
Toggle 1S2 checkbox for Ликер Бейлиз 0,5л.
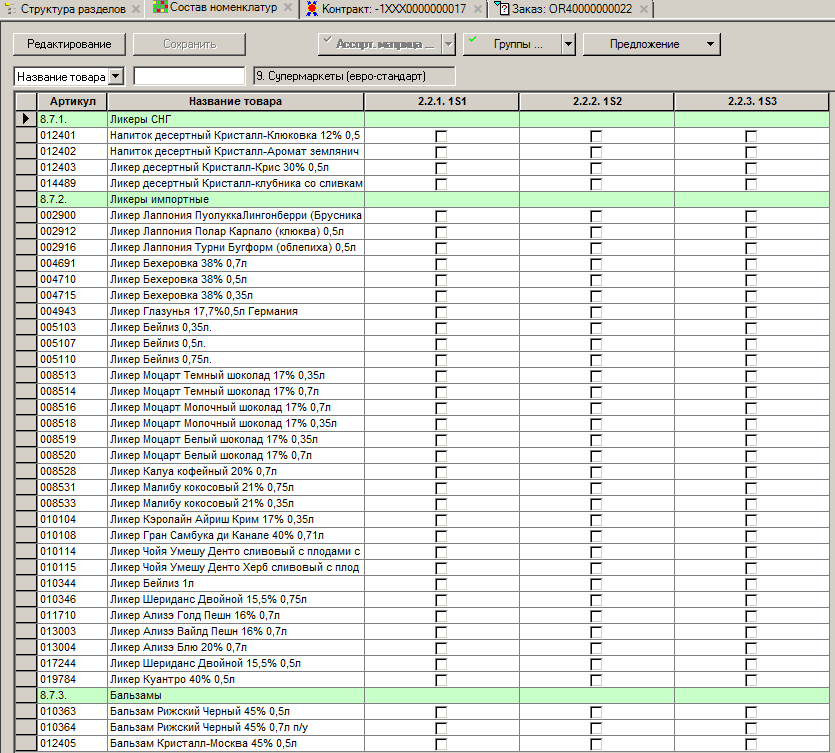(596, 344)
